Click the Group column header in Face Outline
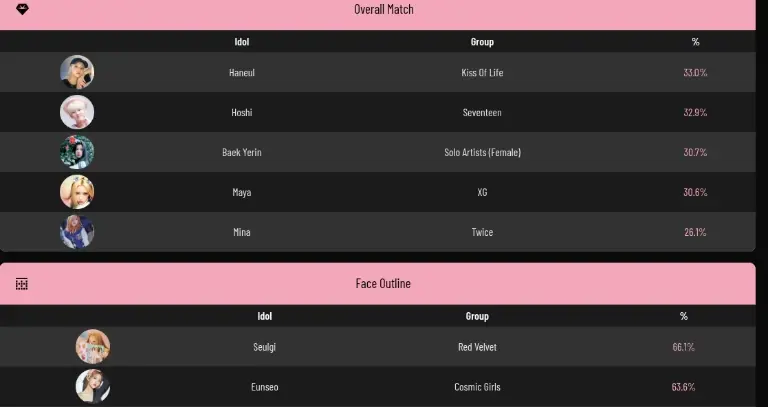The width and height of the screenshot is (768, 407). [477, 316]
